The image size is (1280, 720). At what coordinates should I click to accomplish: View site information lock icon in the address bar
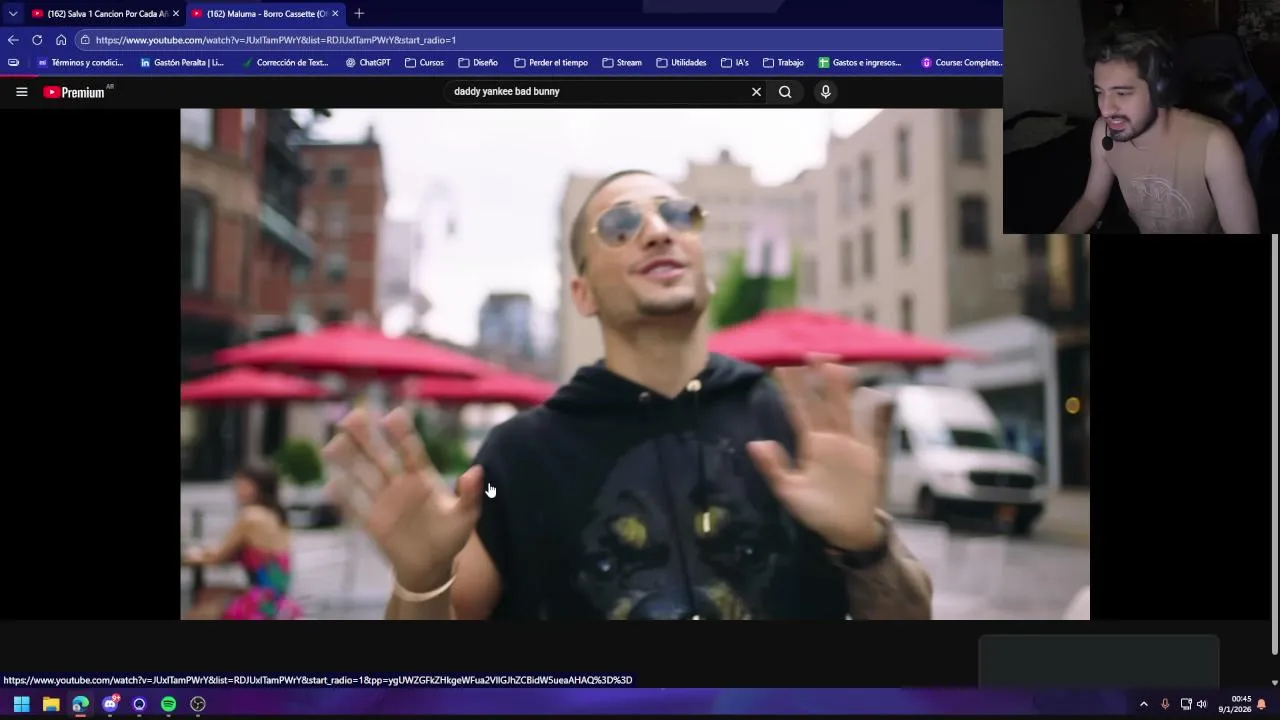pos(86,40)
